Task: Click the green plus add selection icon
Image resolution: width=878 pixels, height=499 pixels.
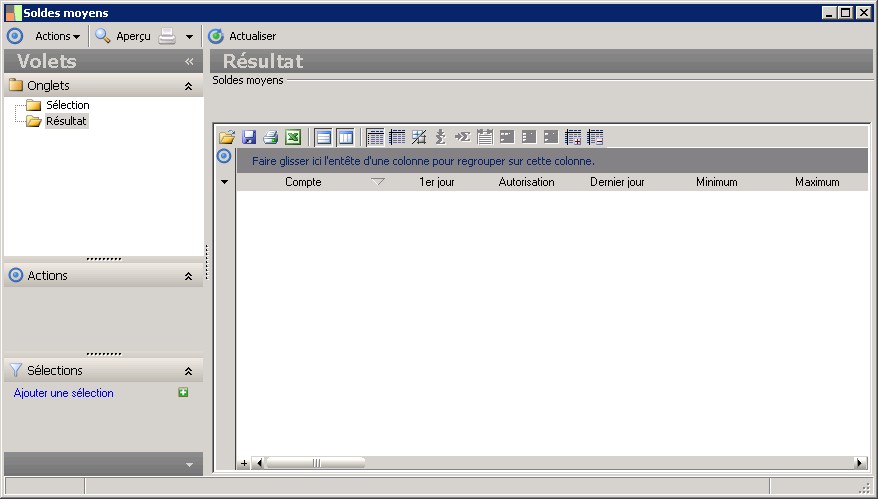Action: point(183,393)
